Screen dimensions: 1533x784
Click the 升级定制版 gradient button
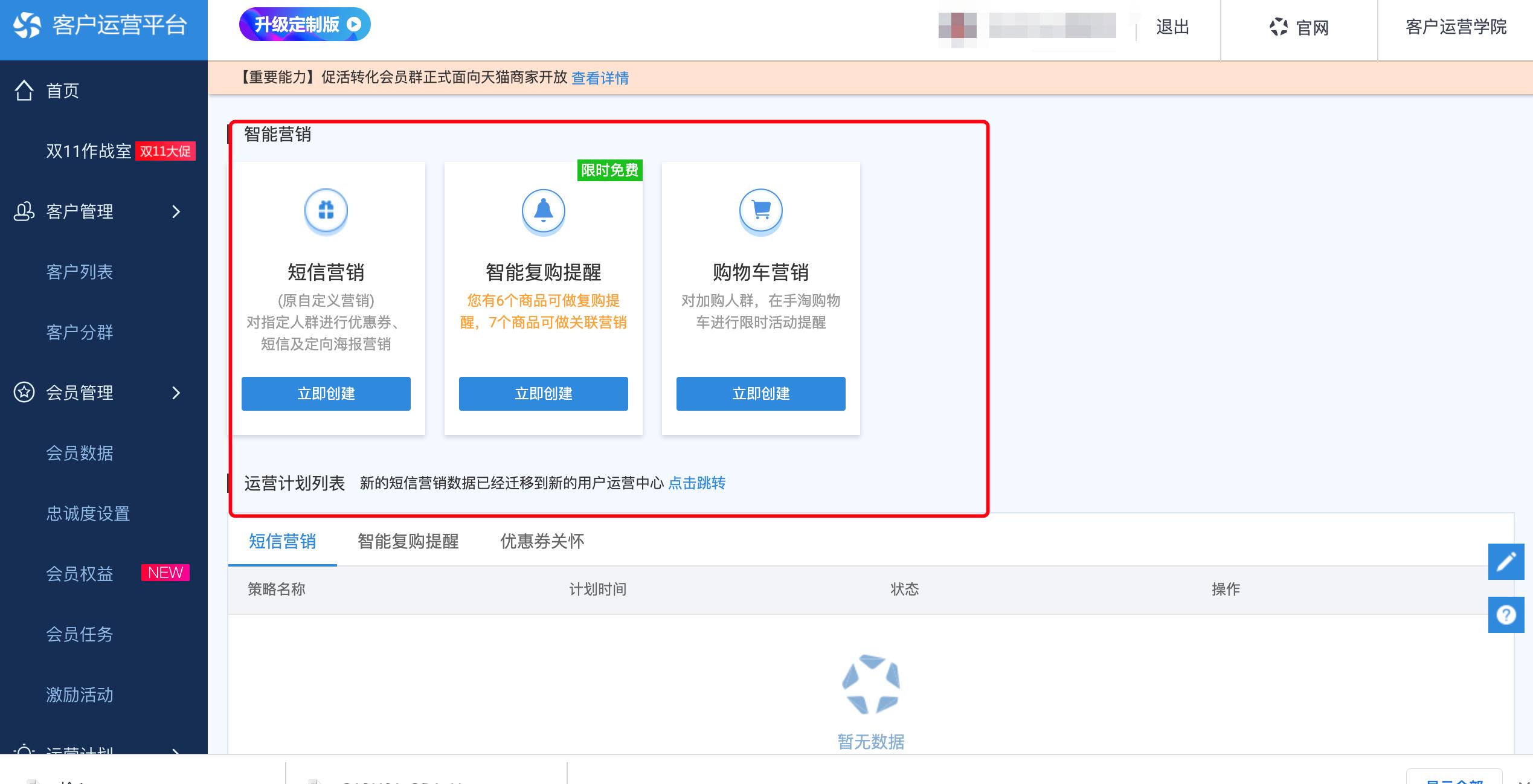coord(304,25)
